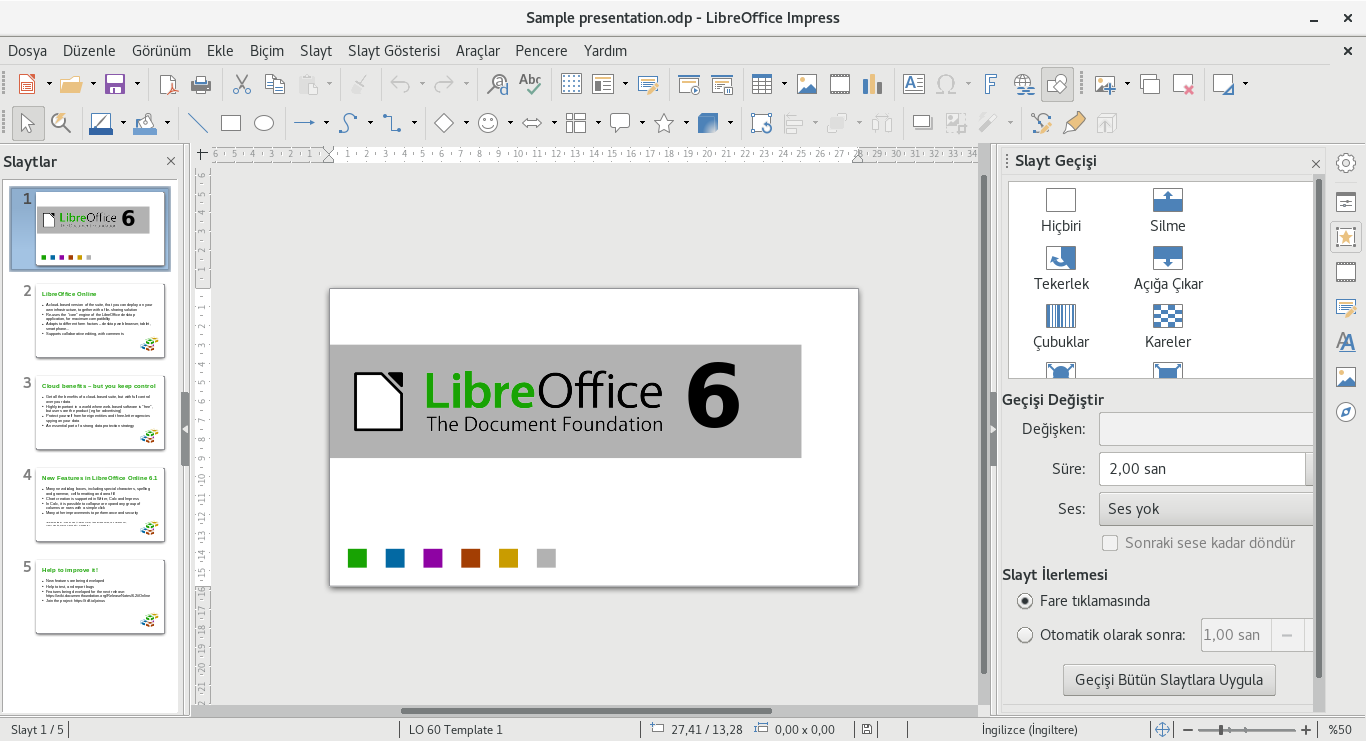Select the Ellipse drawing tool
The image size is (1366, 741).
click(264, 123)
